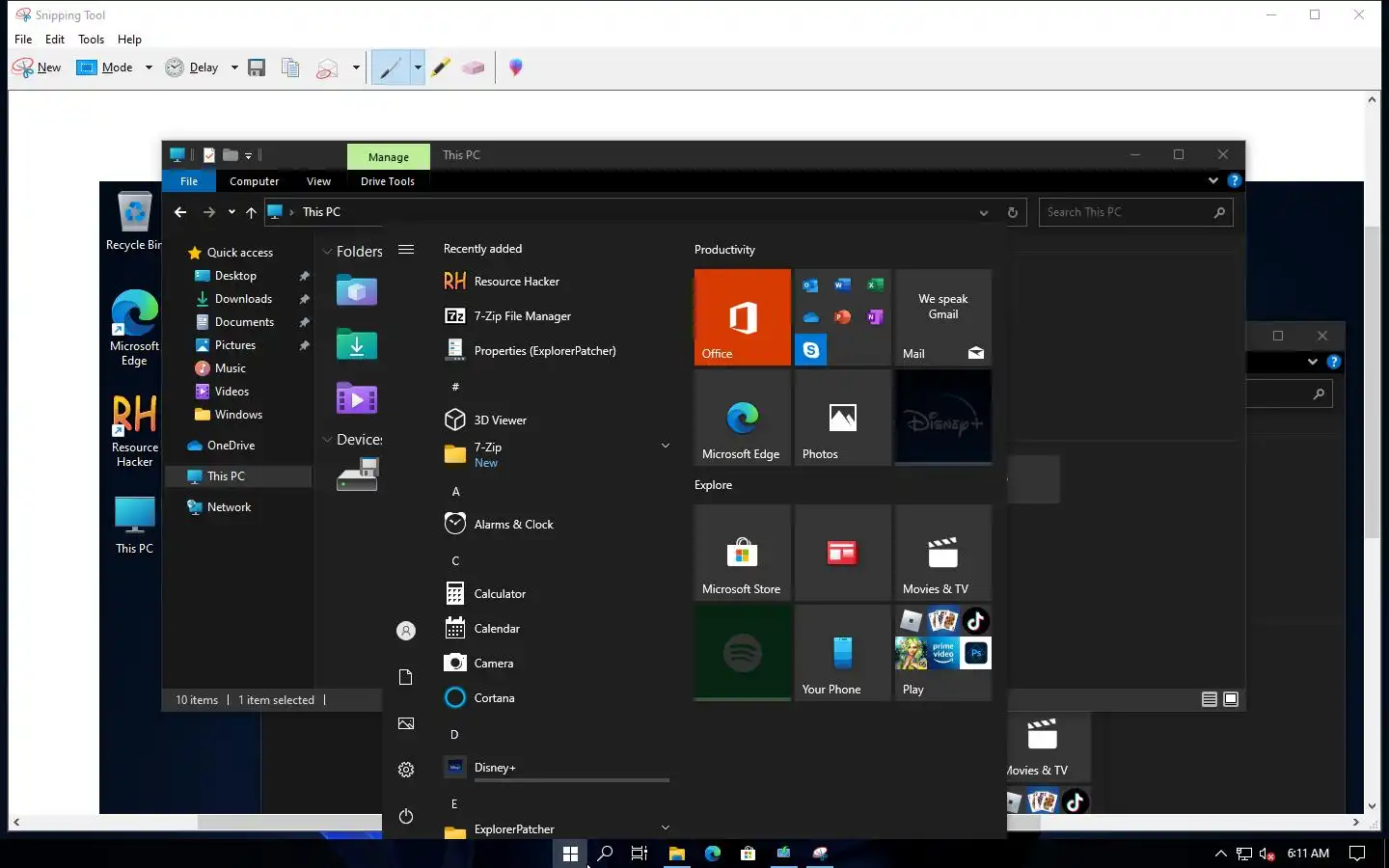Open the Your Phone tile
The width and height of the screenshot is (1389, 868).
843,653
